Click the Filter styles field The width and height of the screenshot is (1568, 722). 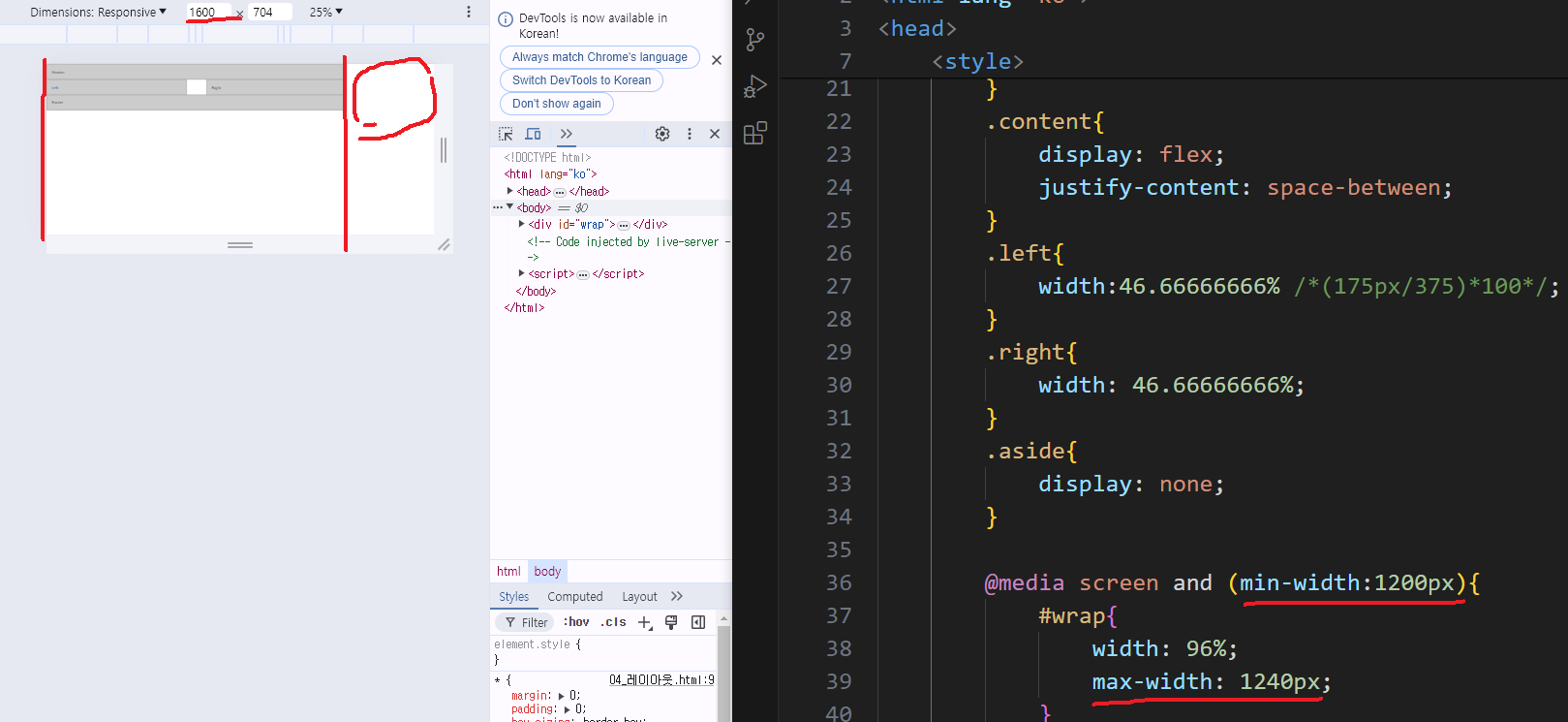point(526,622)
